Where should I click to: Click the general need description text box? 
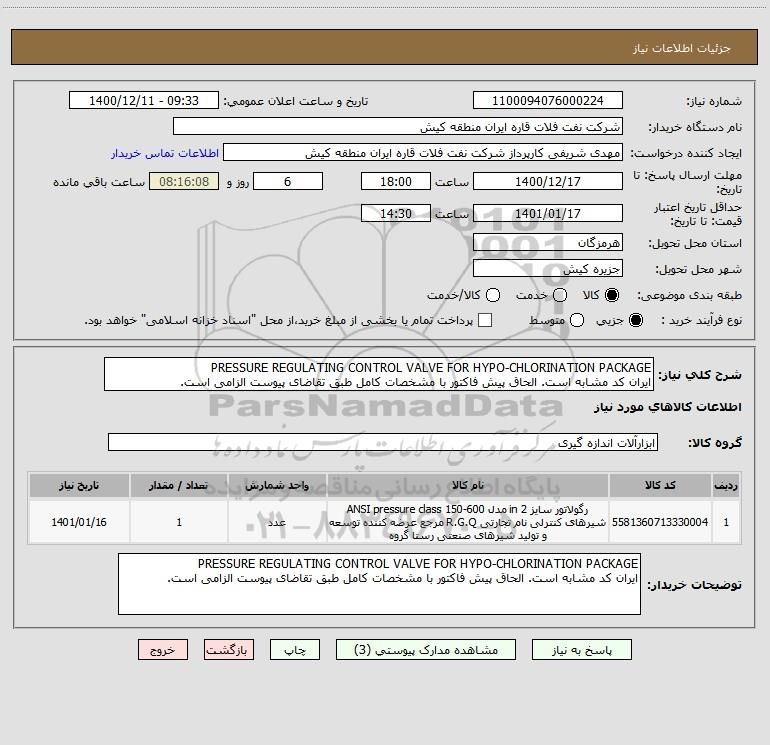(x=379, y=374)
